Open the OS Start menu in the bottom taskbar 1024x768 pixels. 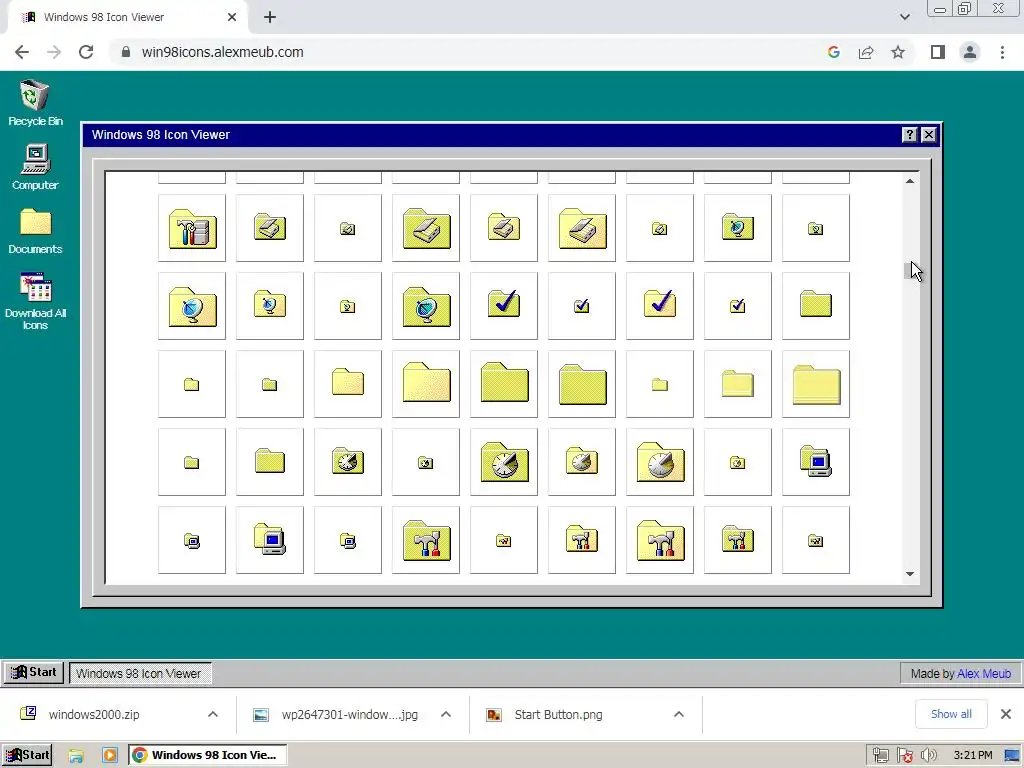tap(27, 755)
